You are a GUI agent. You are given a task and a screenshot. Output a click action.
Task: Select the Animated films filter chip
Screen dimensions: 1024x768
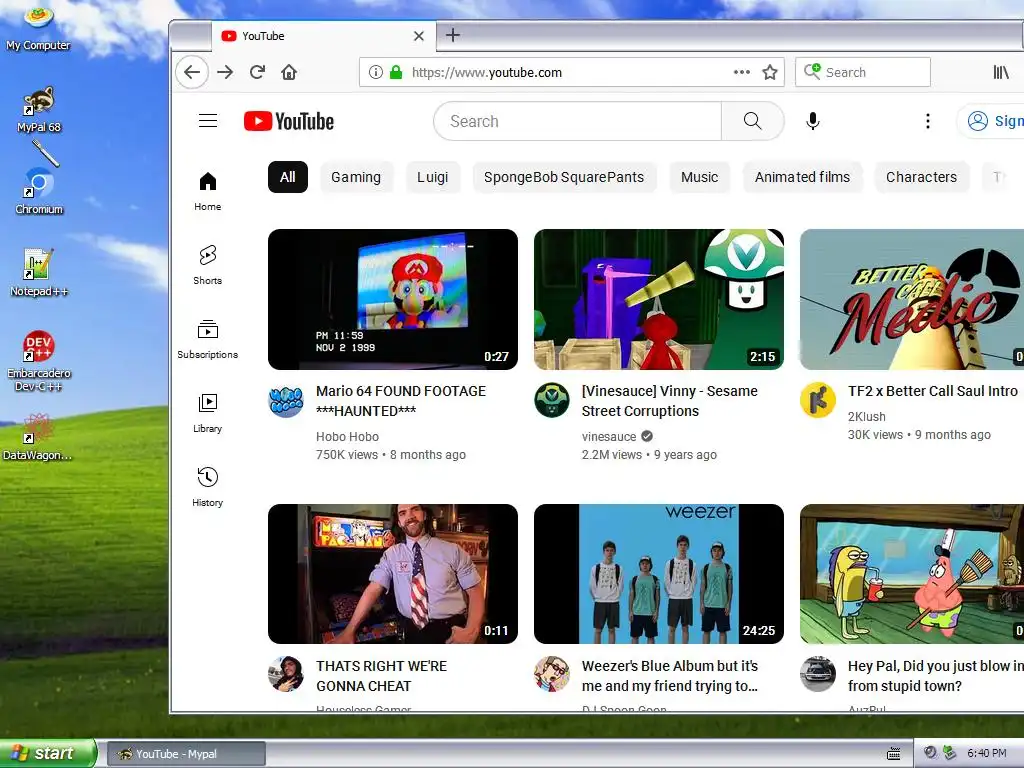(802, 177)
